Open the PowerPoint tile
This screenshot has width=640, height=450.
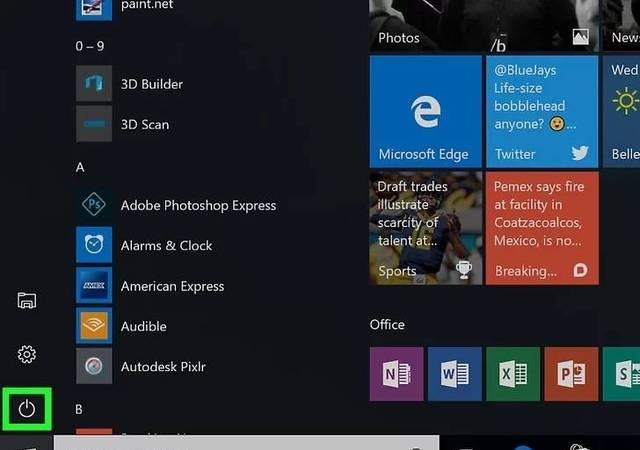click(571, 374)
